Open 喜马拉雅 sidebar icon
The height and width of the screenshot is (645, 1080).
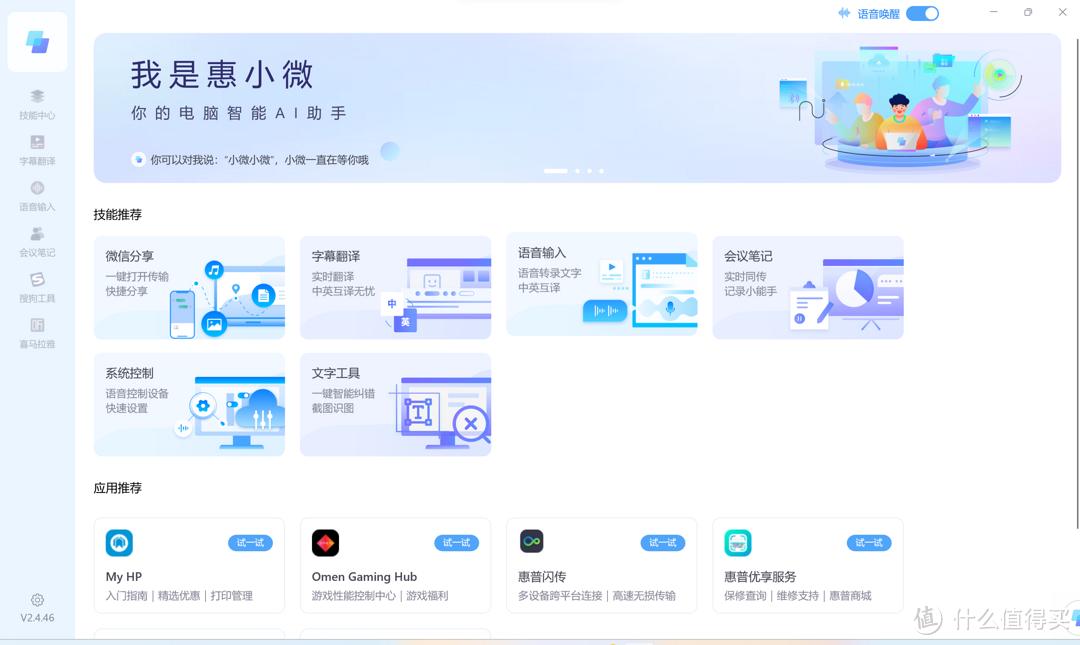[37, 333]
